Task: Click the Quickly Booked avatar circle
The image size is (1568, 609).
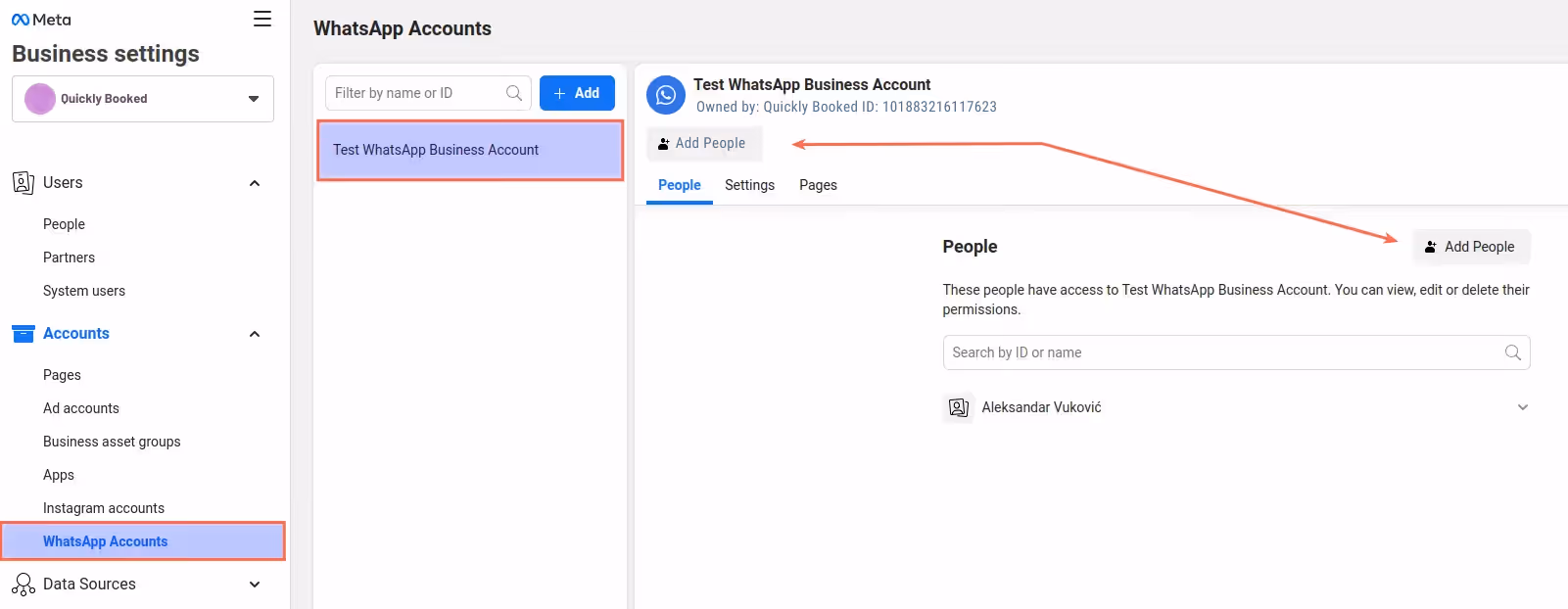Action: tap(40, 99)
